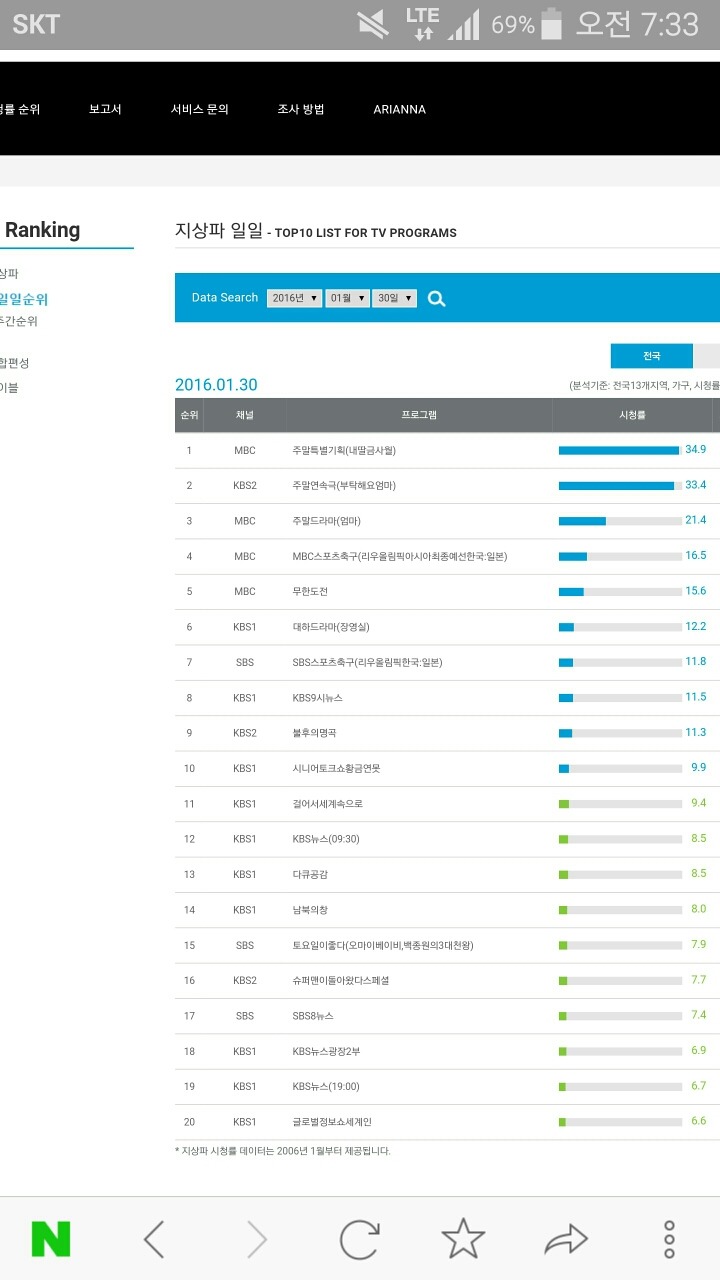Select the 전국 tab
Screen dimensions: 720x1280
(652, 356)
